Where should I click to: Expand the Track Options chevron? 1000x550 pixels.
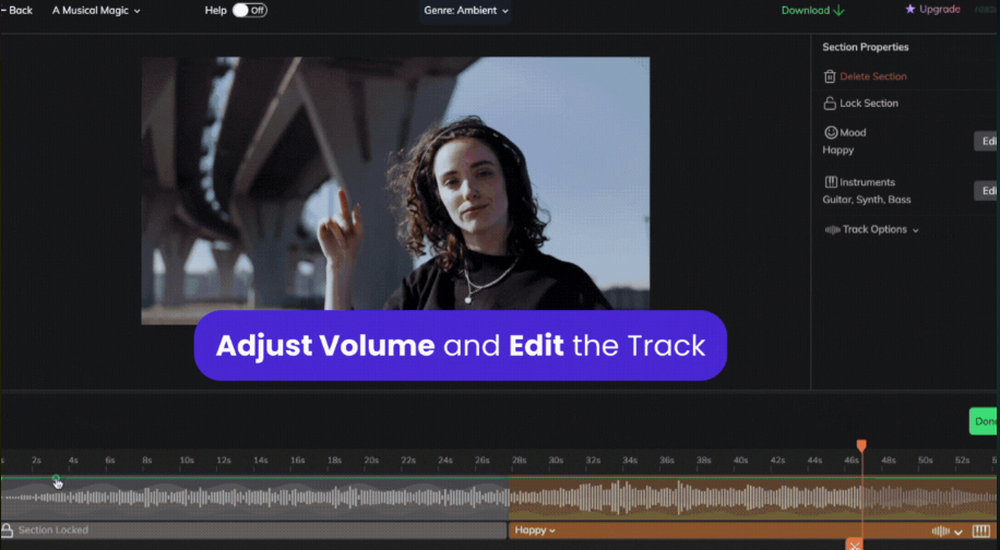click(916, 230)
